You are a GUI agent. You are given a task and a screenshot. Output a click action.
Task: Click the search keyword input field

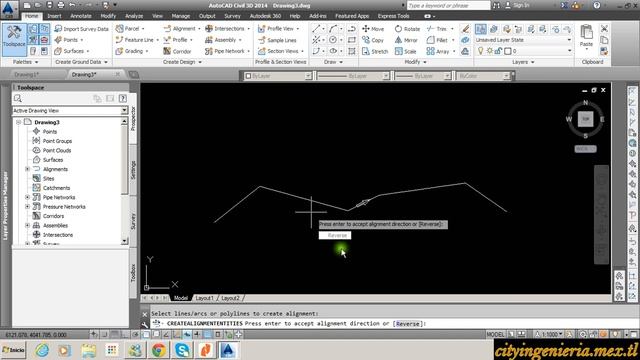(448, 5)
